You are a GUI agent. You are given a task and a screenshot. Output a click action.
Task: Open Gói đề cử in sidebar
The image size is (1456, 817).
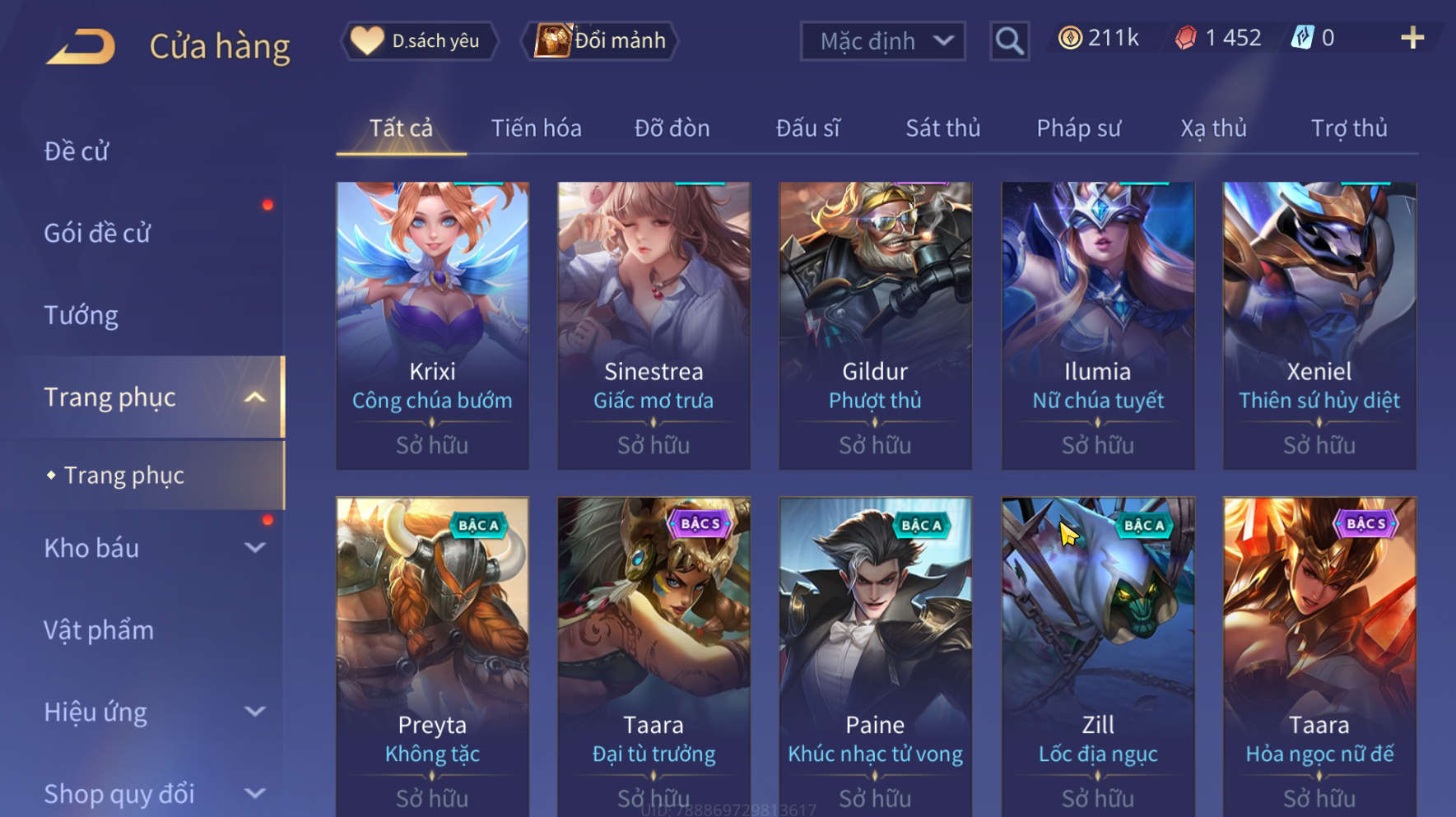(x=97, y=233)
